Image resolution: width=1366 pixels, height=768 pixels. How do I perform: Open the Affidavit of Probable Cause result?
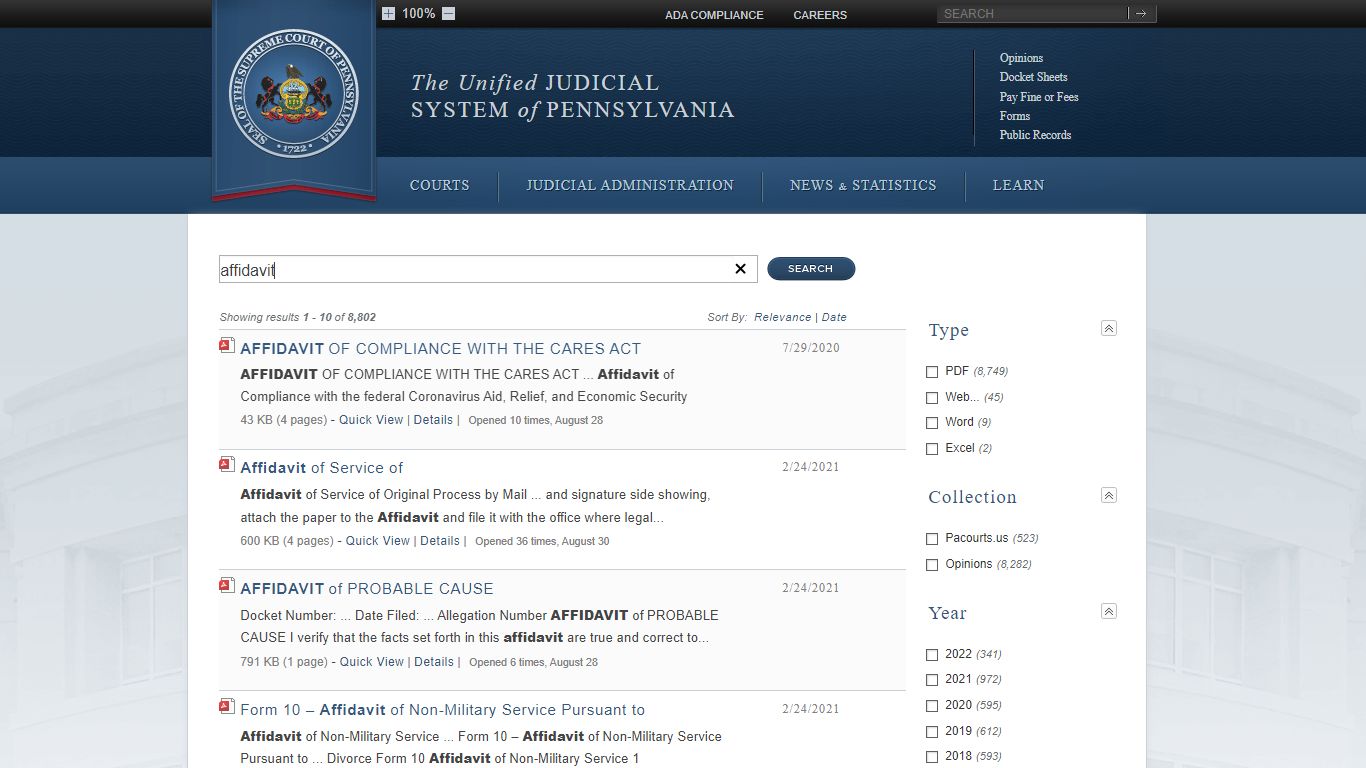(x=367, y=589)
